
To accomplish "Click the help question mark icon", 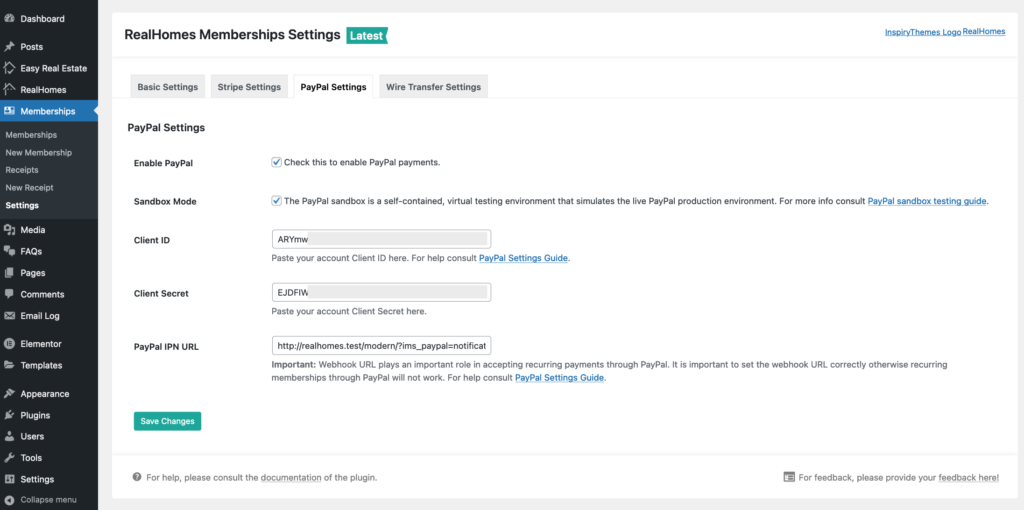I will point(137,477).
